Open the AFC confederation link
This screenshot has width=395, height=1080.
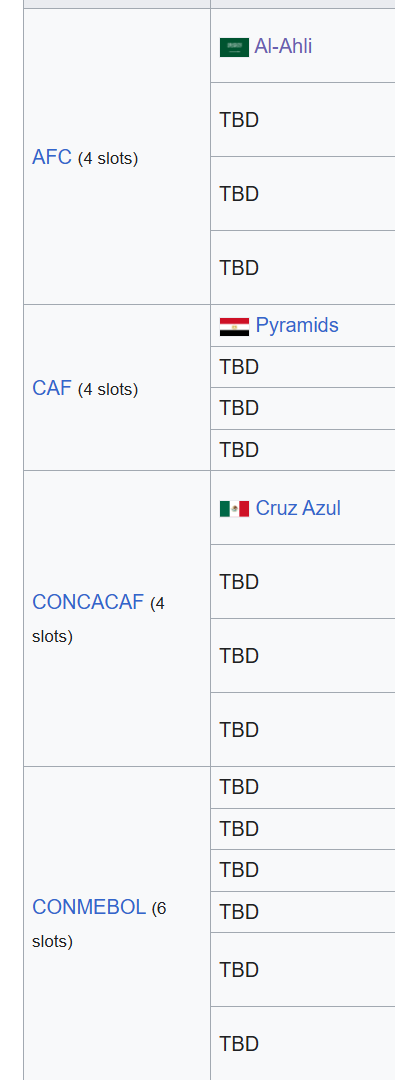pos(52,157)
